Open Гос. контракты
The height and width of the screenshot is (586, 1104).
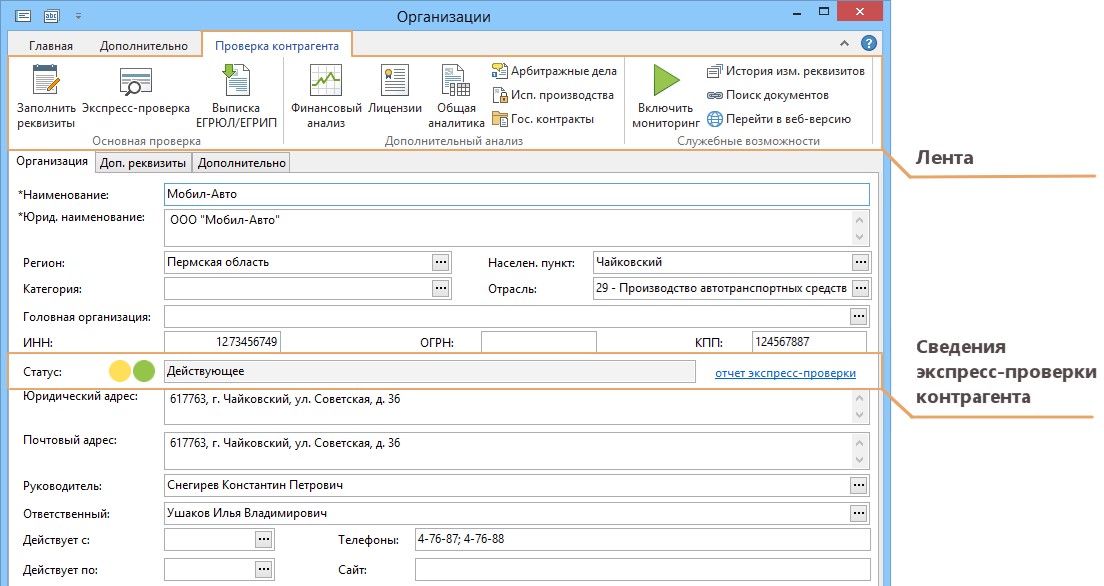pos(543,119)
